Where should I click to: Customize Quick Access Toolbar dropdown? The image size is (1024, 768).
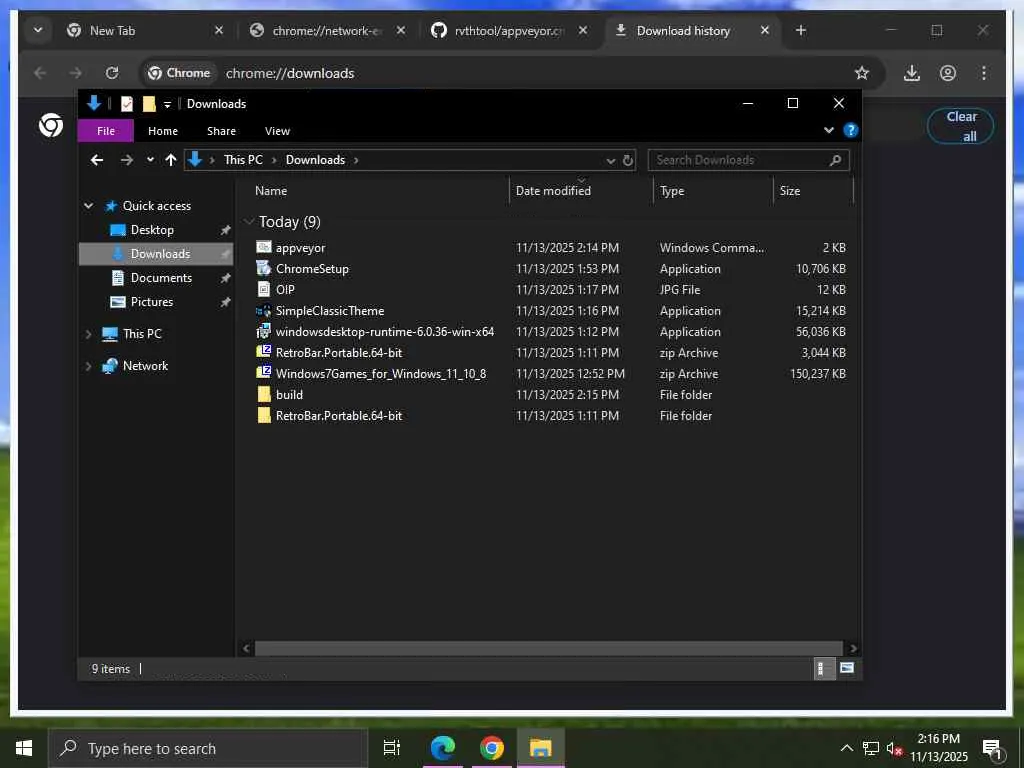pos(167,104)
